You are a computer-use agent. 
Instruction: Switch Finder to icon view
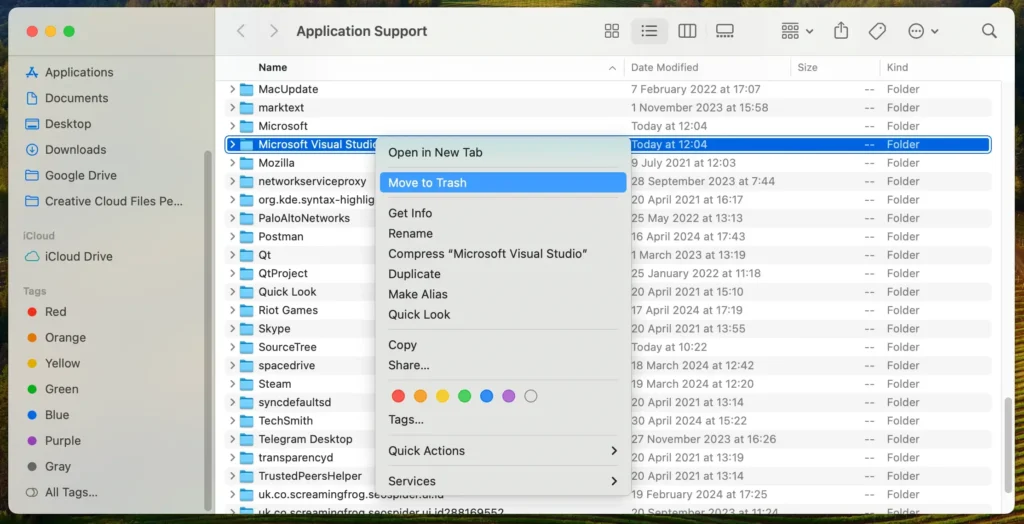click(x=612, y=31)
